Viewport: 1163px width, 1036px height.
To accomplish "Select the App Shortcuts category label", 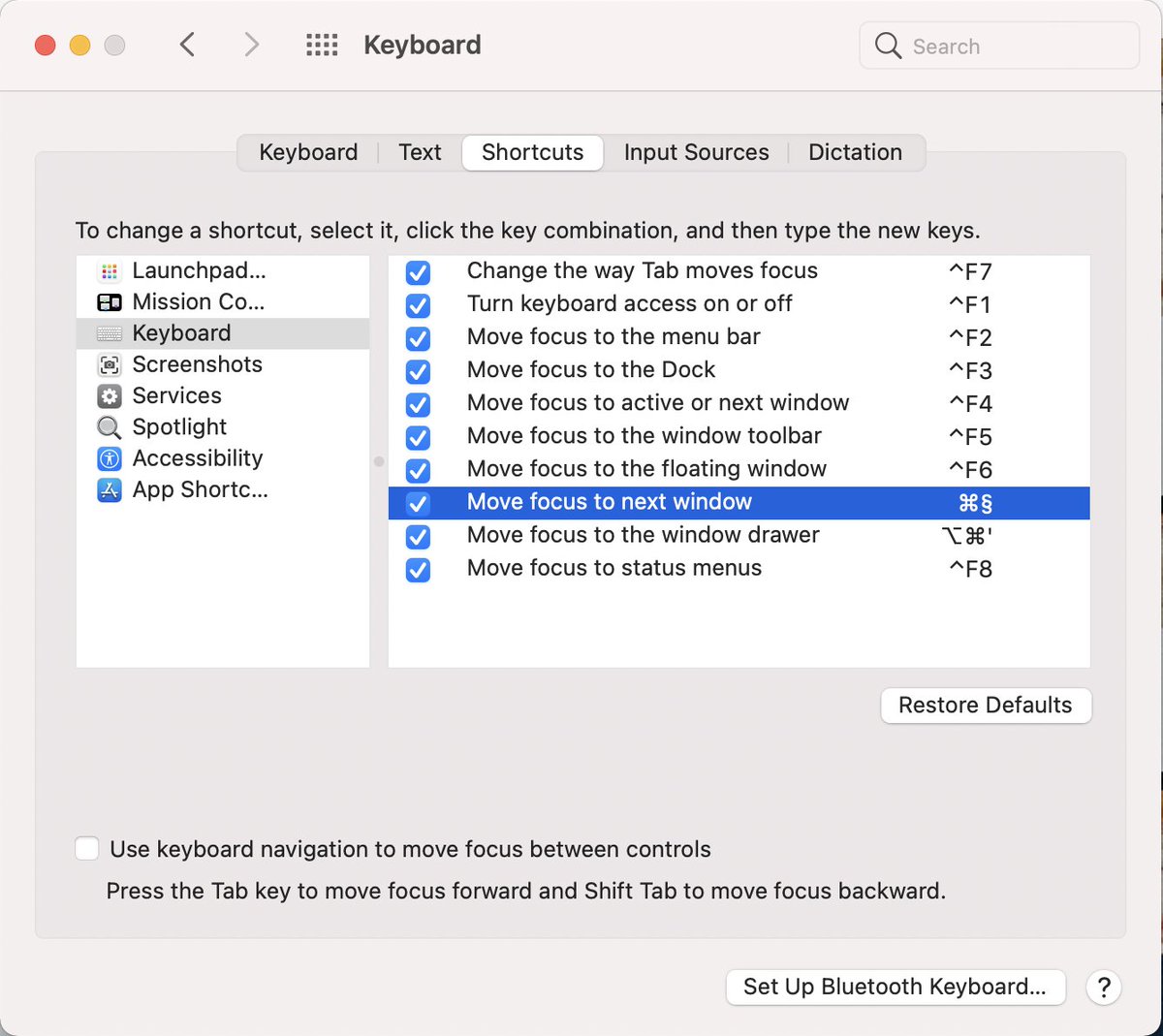I will [200, 489].
